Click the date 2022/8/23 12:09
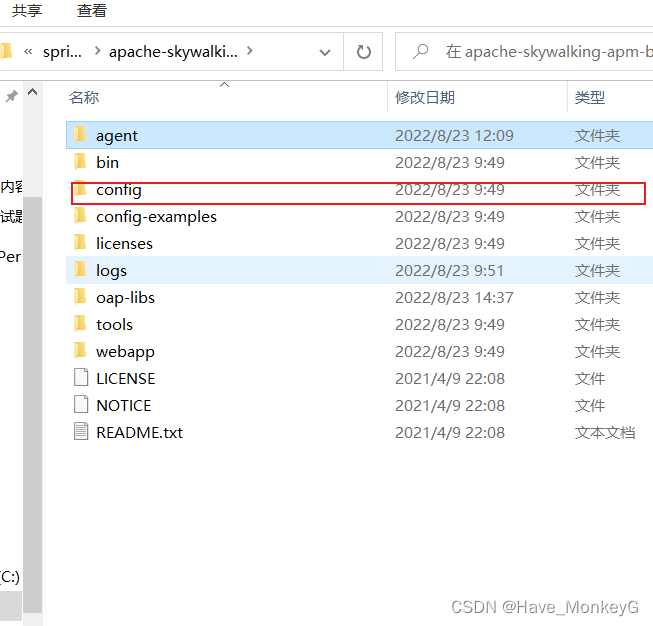The image size is (653, 626). click(x=454, y=136)
